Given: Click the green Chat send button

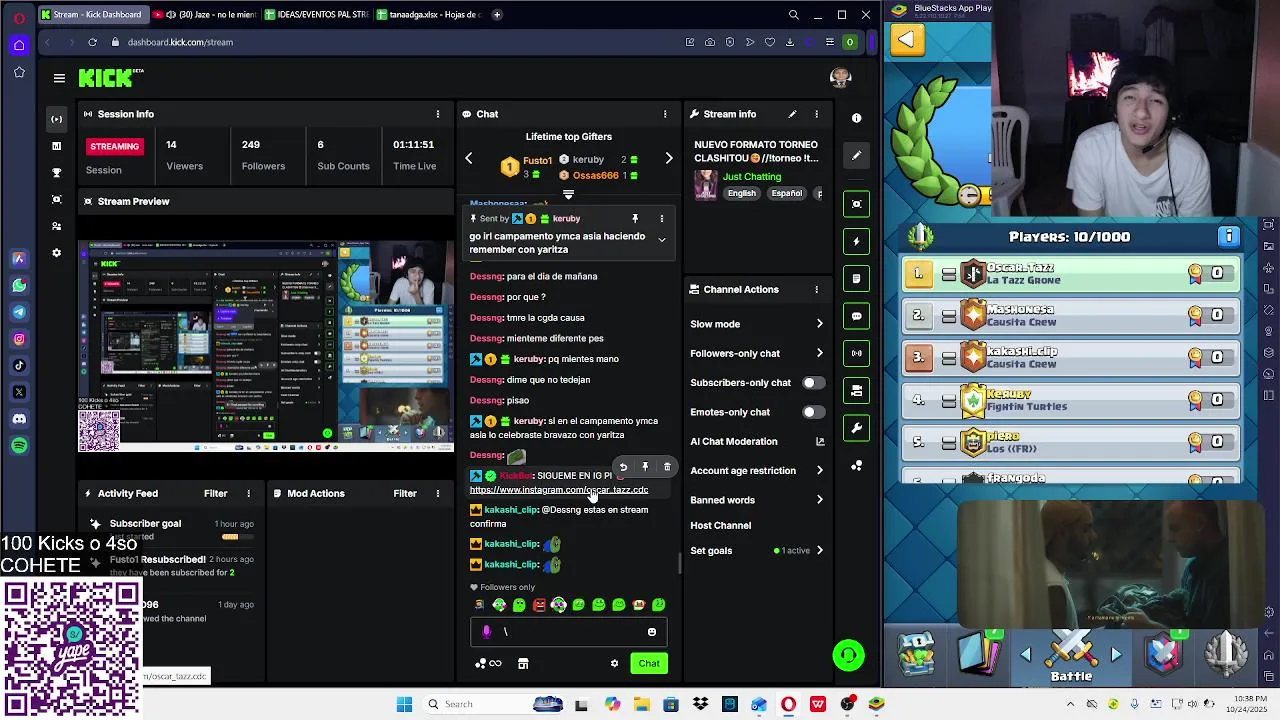Looking at the screenshot, I should tap(649, 664).
